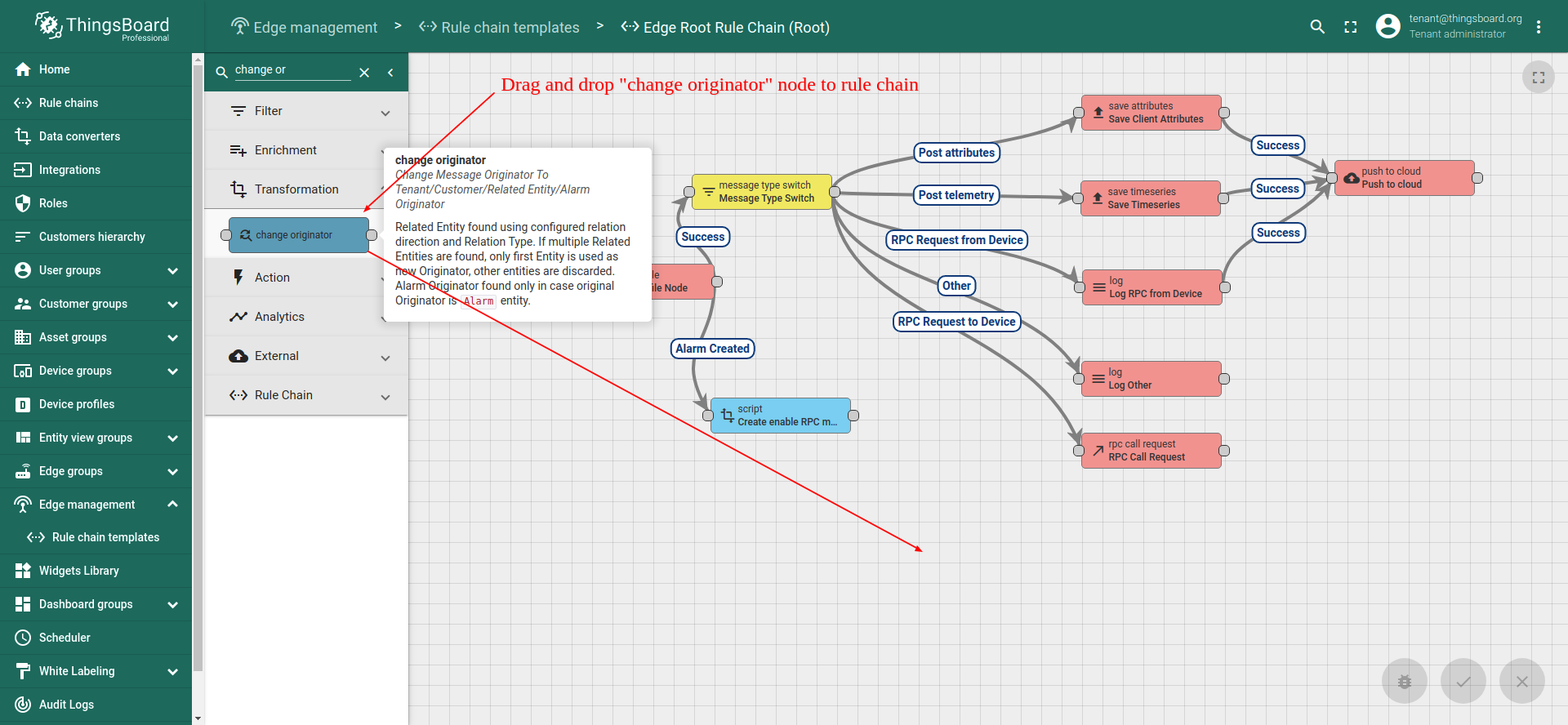Click the sidebar vertical scrollbar
This screenshot has height=725, width=1568.
pos(198,367)
